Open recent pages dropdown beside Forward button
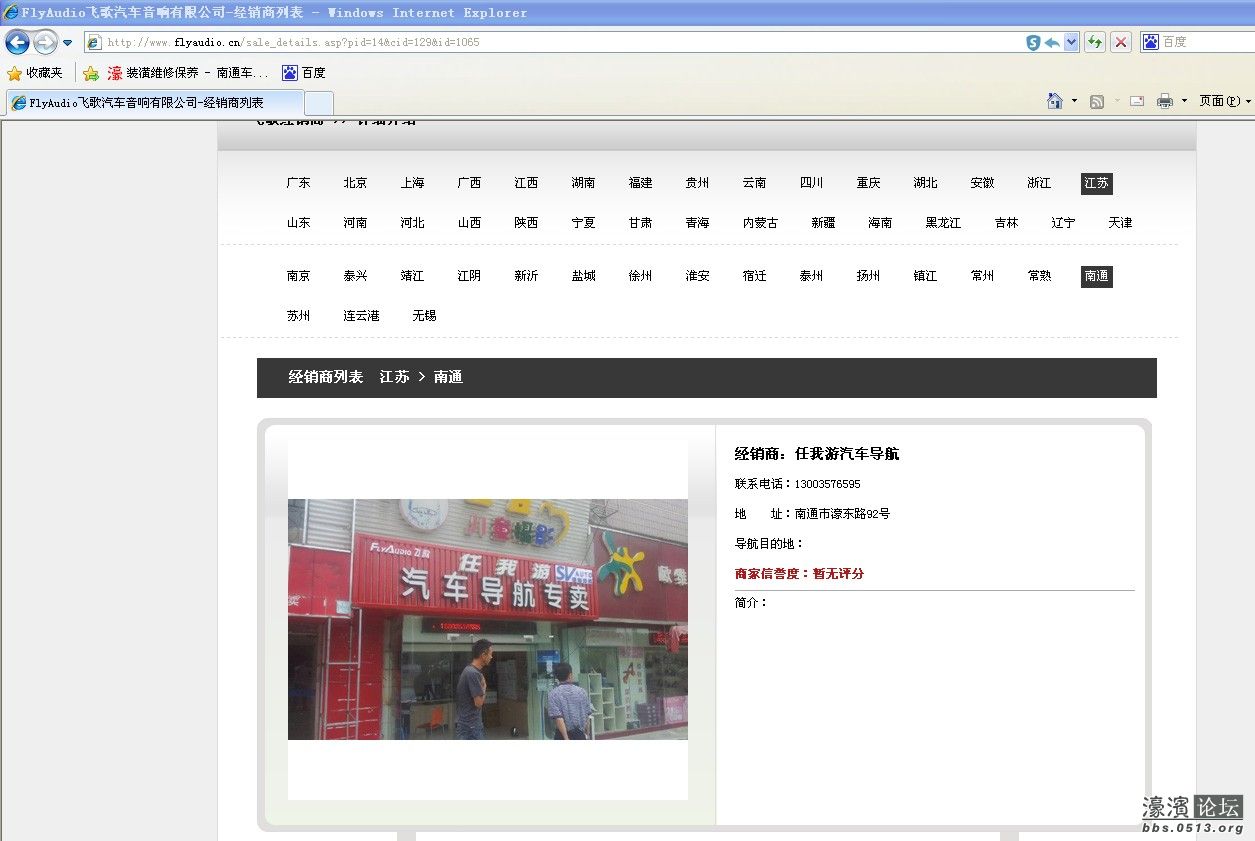The image size is (1255, 841). (68, 43)
